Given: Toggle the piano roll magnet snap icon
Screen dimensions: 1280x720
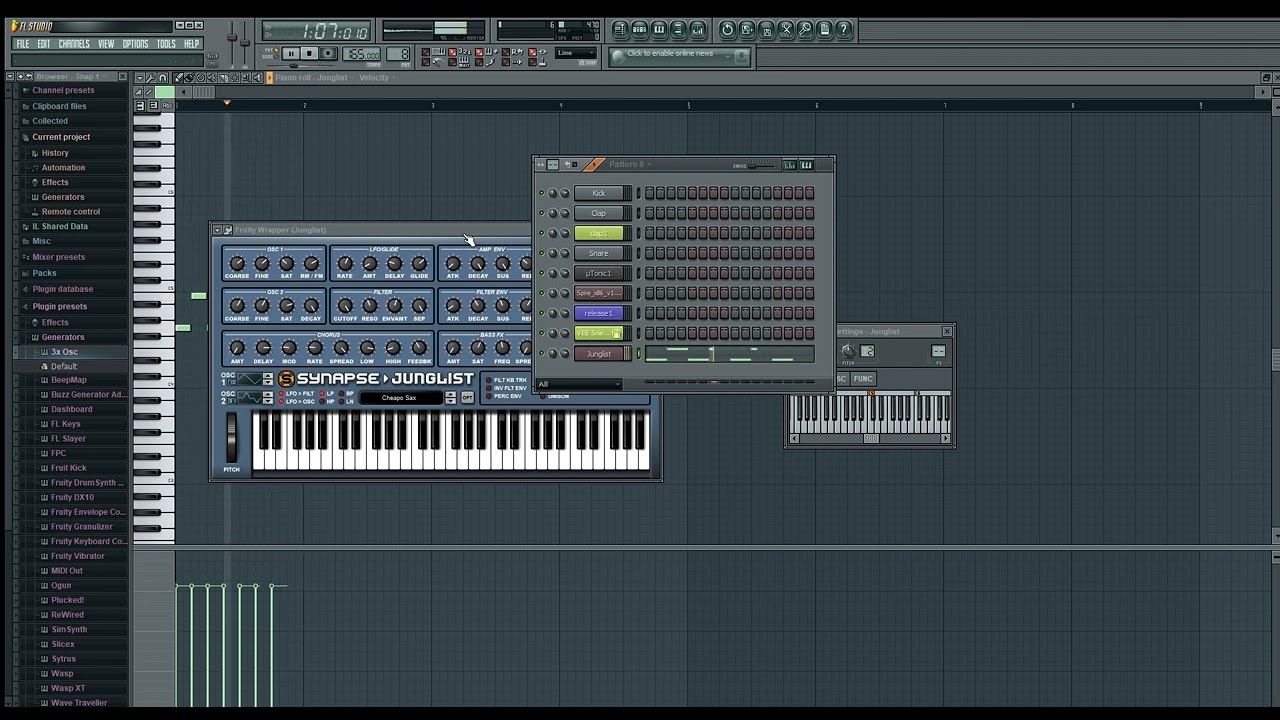Looking at the screenshot, I should (x=163, y=78).
